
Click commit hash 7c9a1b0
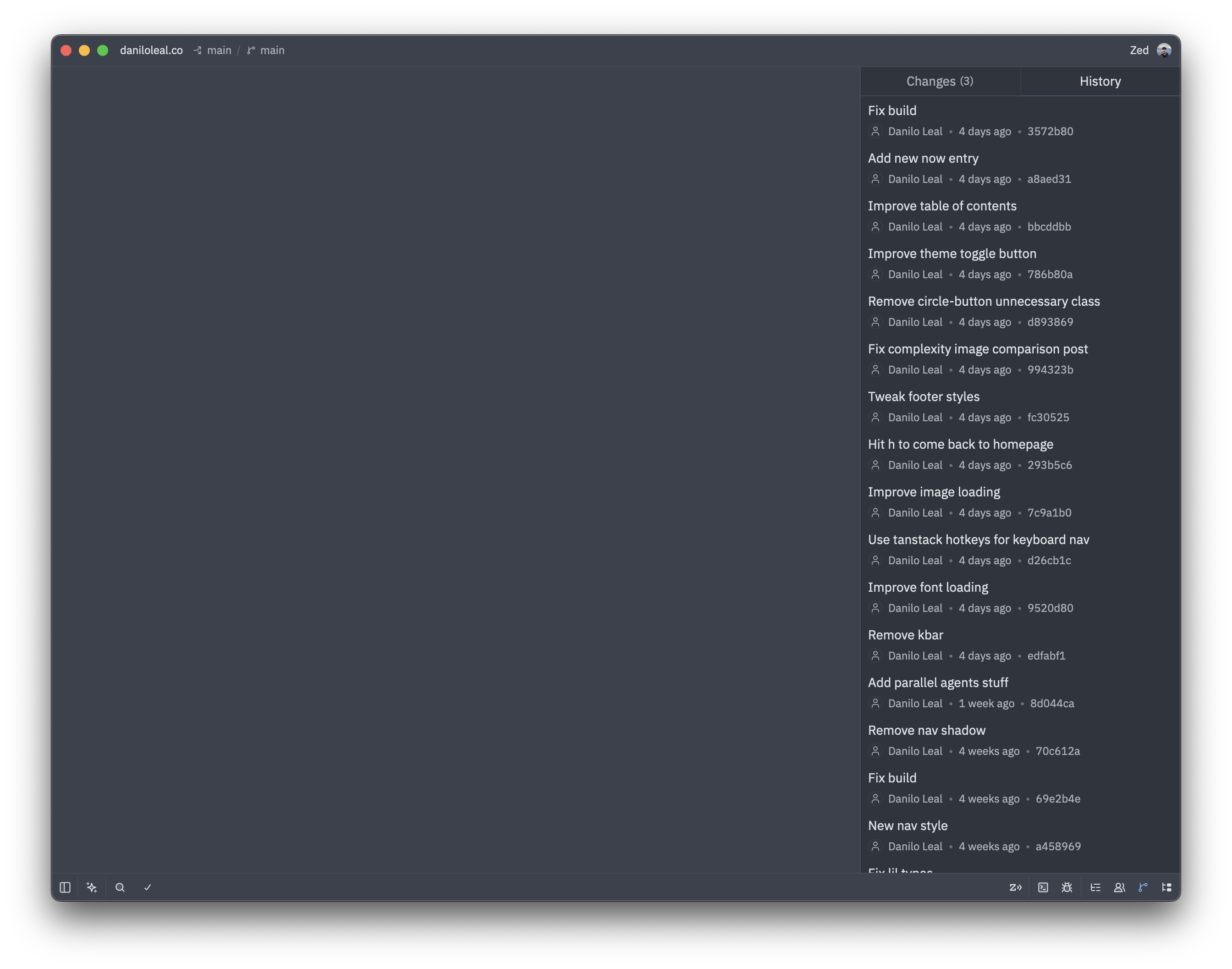(x=1050, y=513)
